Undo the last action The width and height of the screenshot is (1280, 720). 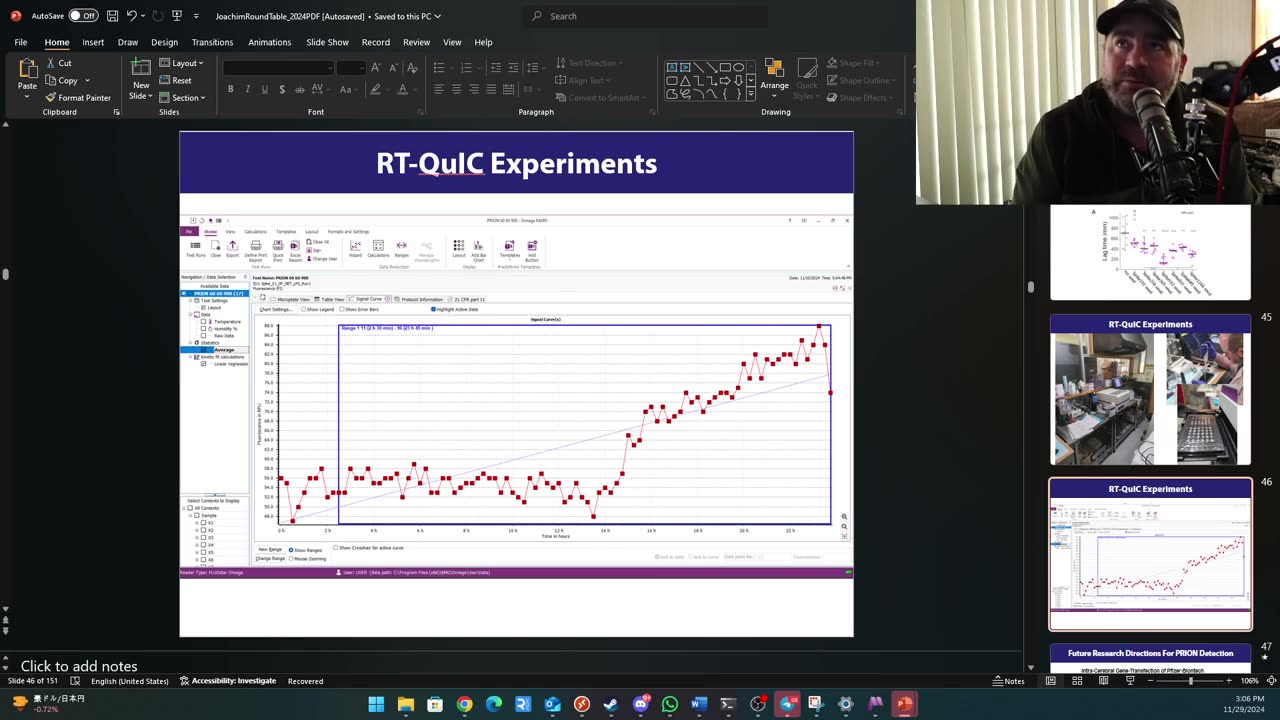click(131, 16)
